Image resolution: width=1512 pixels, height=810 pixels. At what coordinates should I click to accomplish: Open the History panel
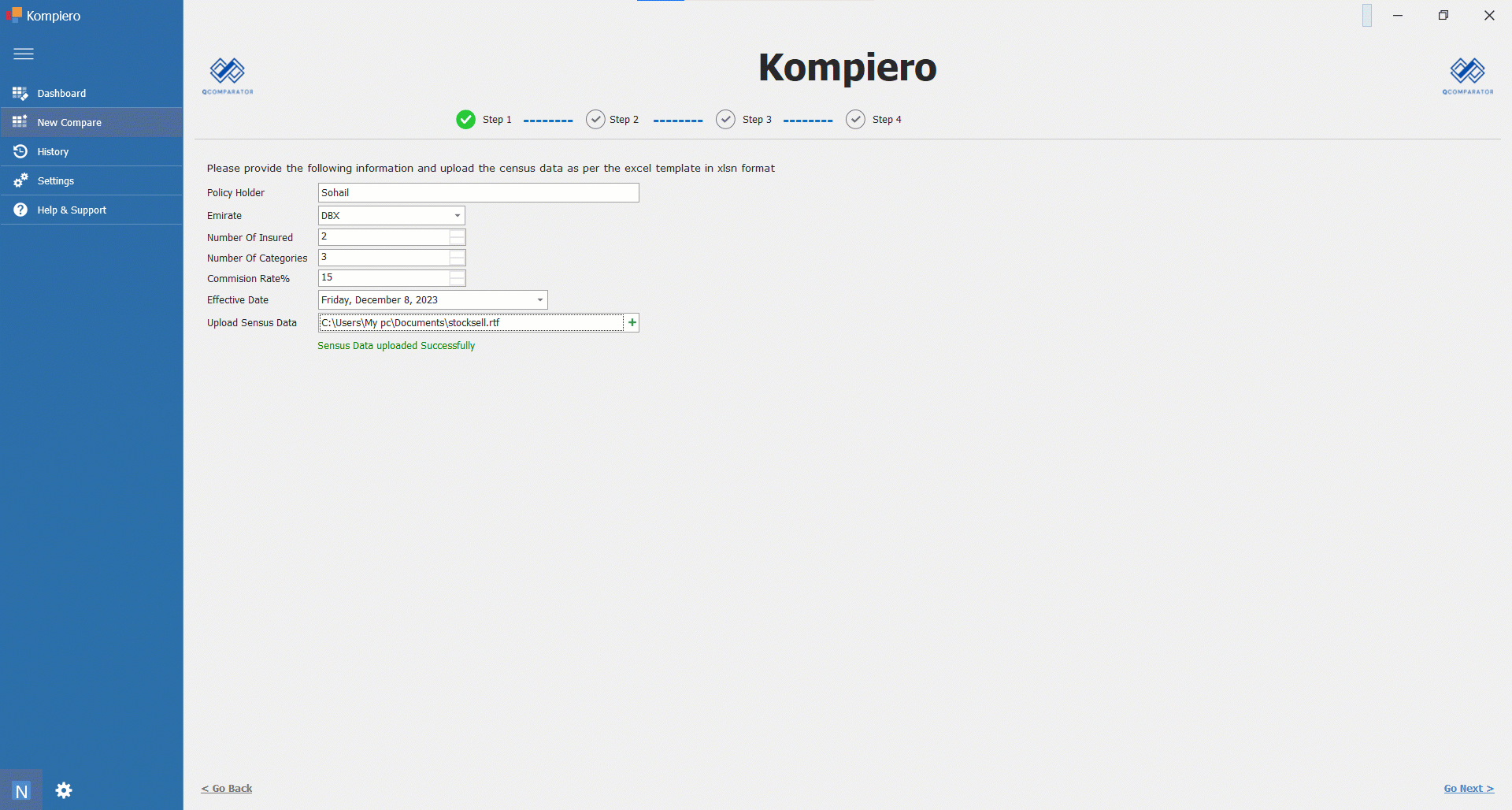pyautogui.click(x=52, y=151)
